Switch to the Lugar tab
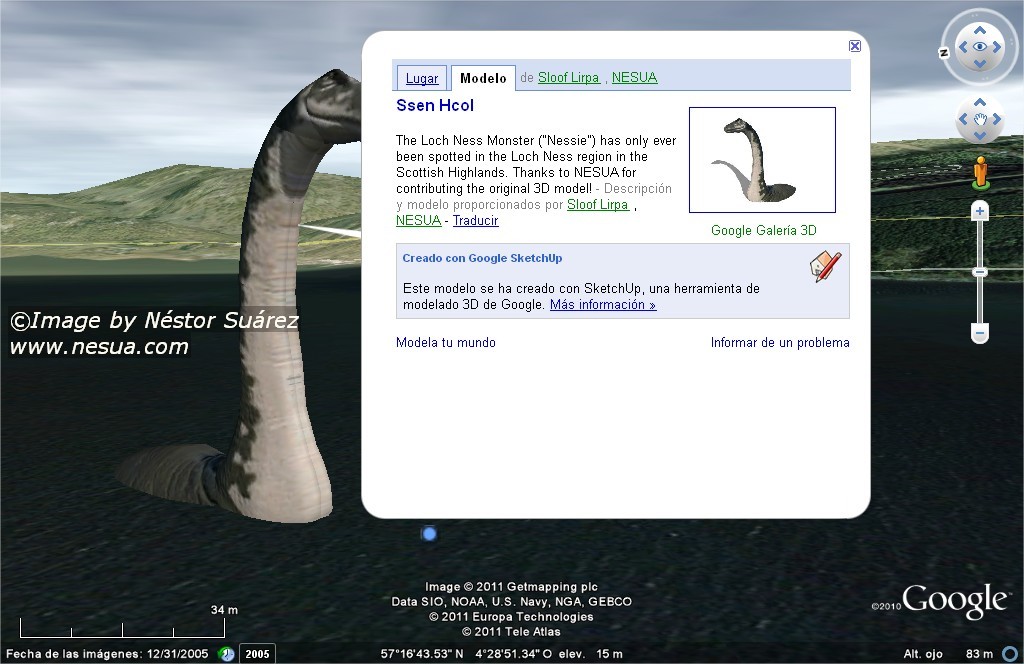Screen dimensions: 1024x664 [421, 78]
